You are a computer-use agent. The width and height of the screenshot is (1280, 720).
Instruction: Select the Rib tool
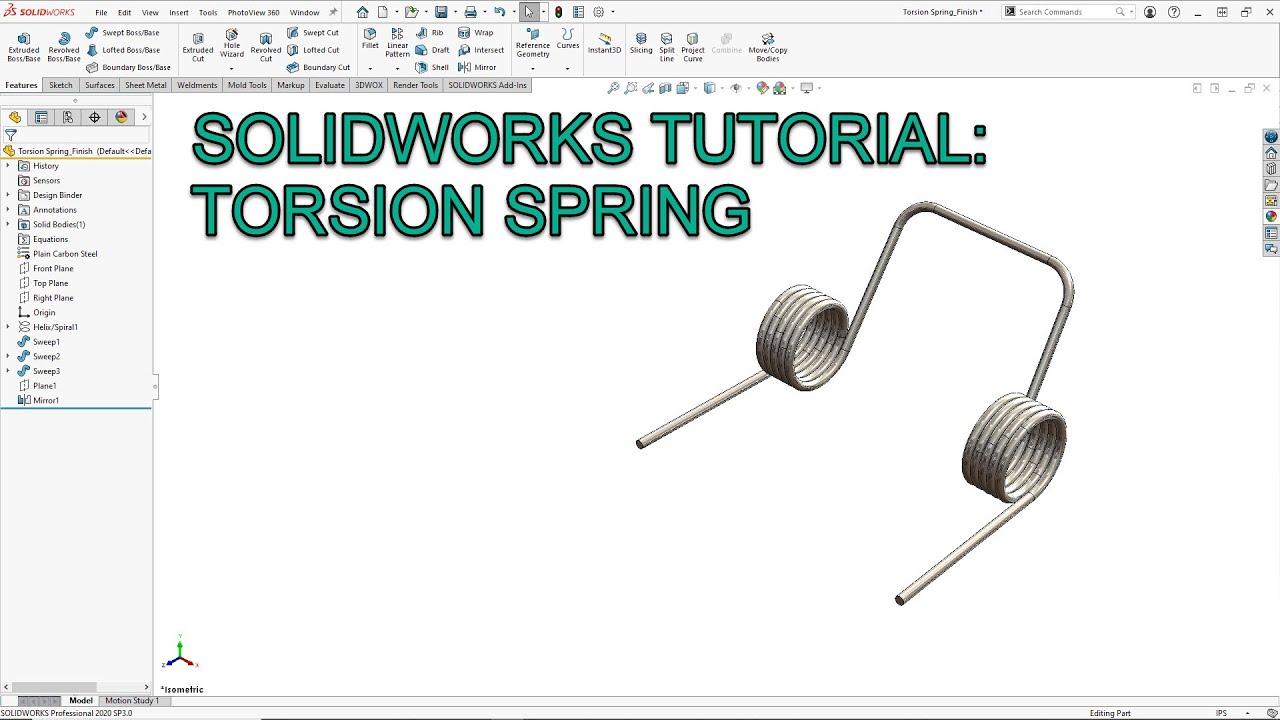pos(430,33)
